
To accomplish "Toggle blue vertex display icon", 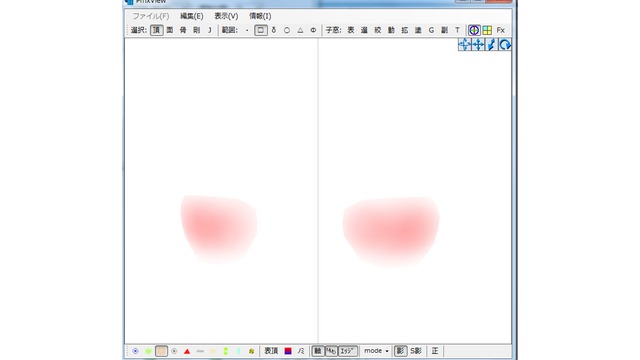I will coord(136,351).
